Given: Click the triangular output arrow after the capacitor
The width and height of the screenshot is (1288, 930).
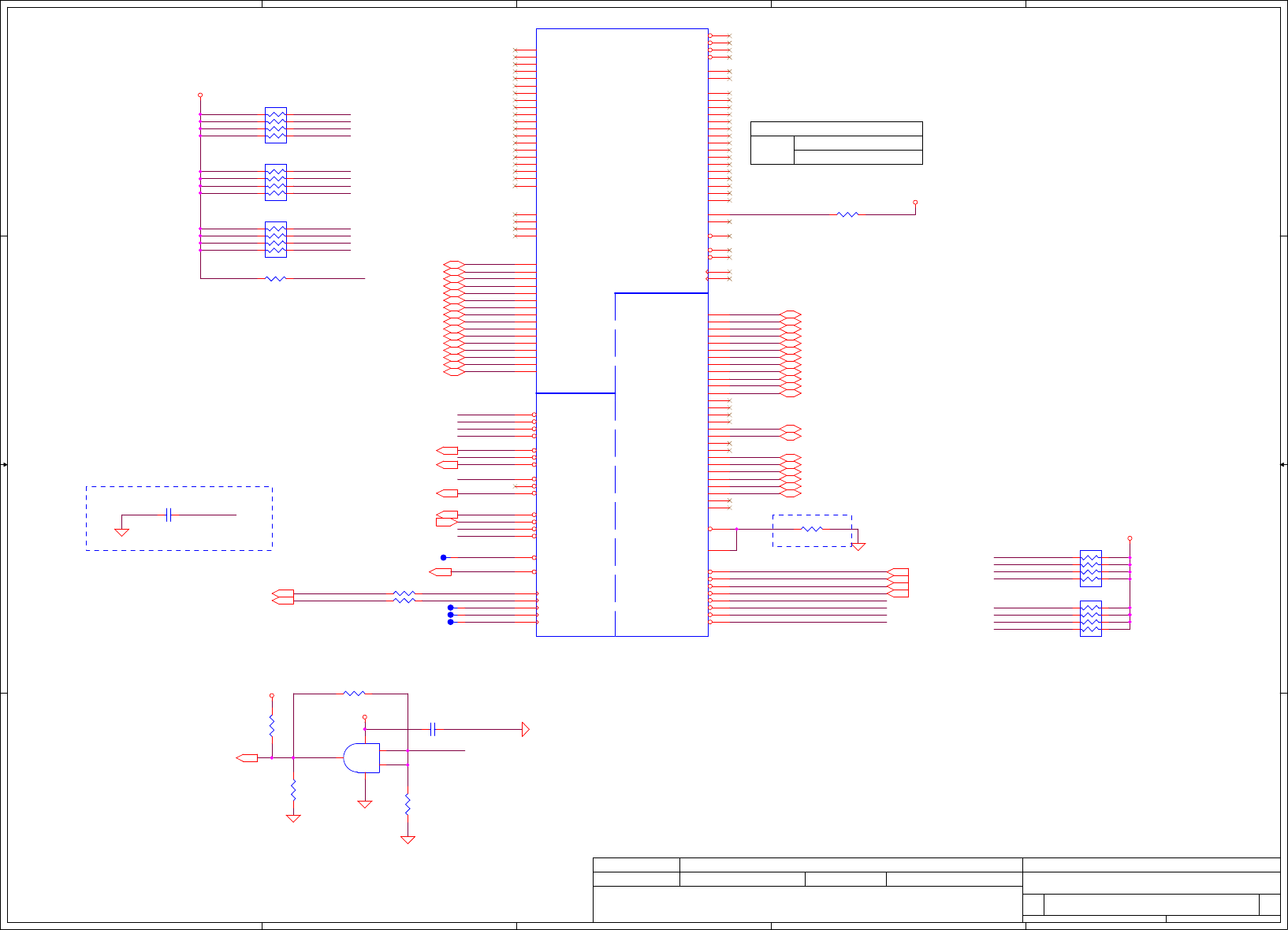Looking at the screenshot, I should [526, 730].
